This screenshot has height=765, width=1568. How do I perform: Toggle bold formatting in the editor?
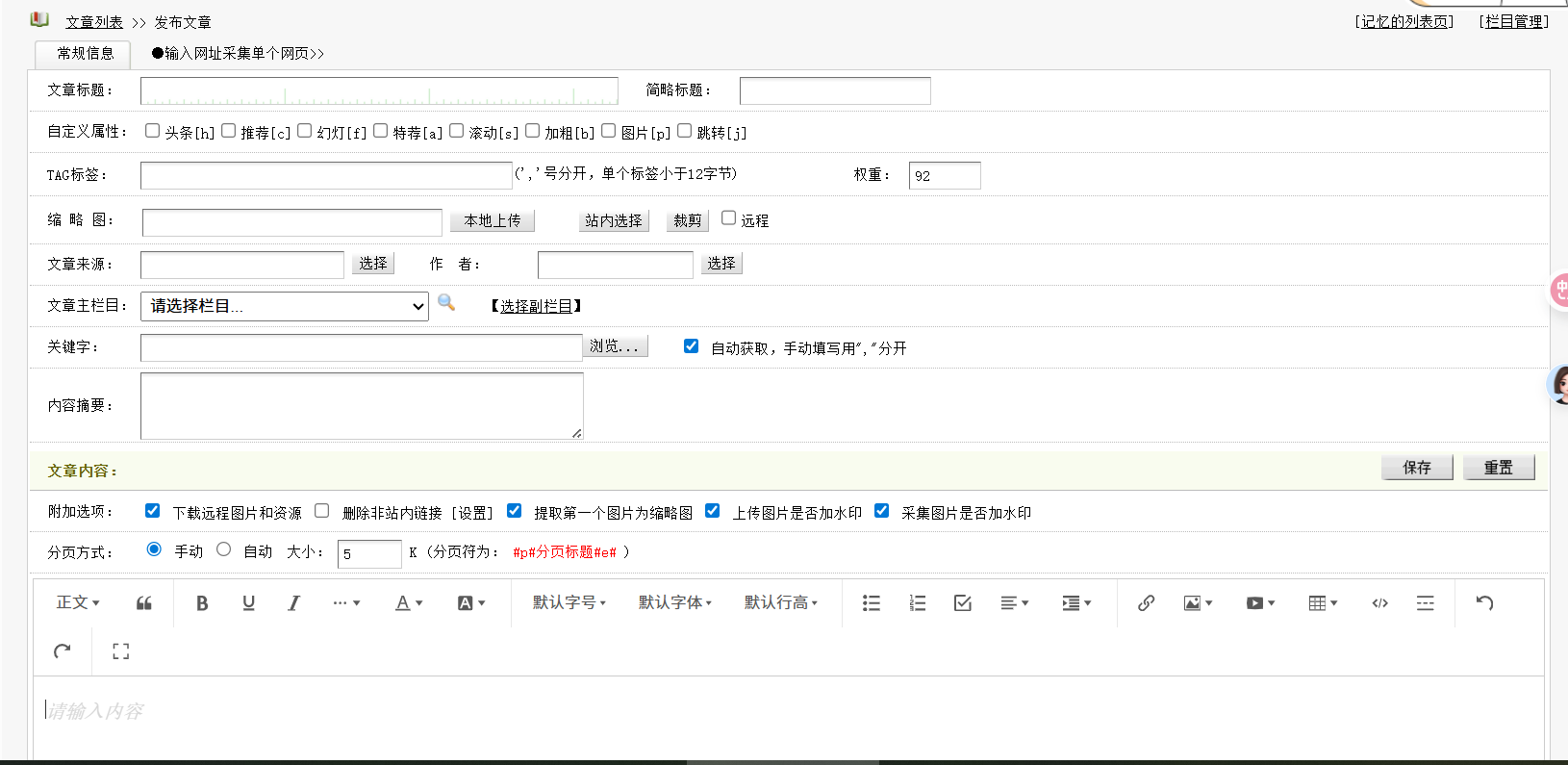coord(202,603)
